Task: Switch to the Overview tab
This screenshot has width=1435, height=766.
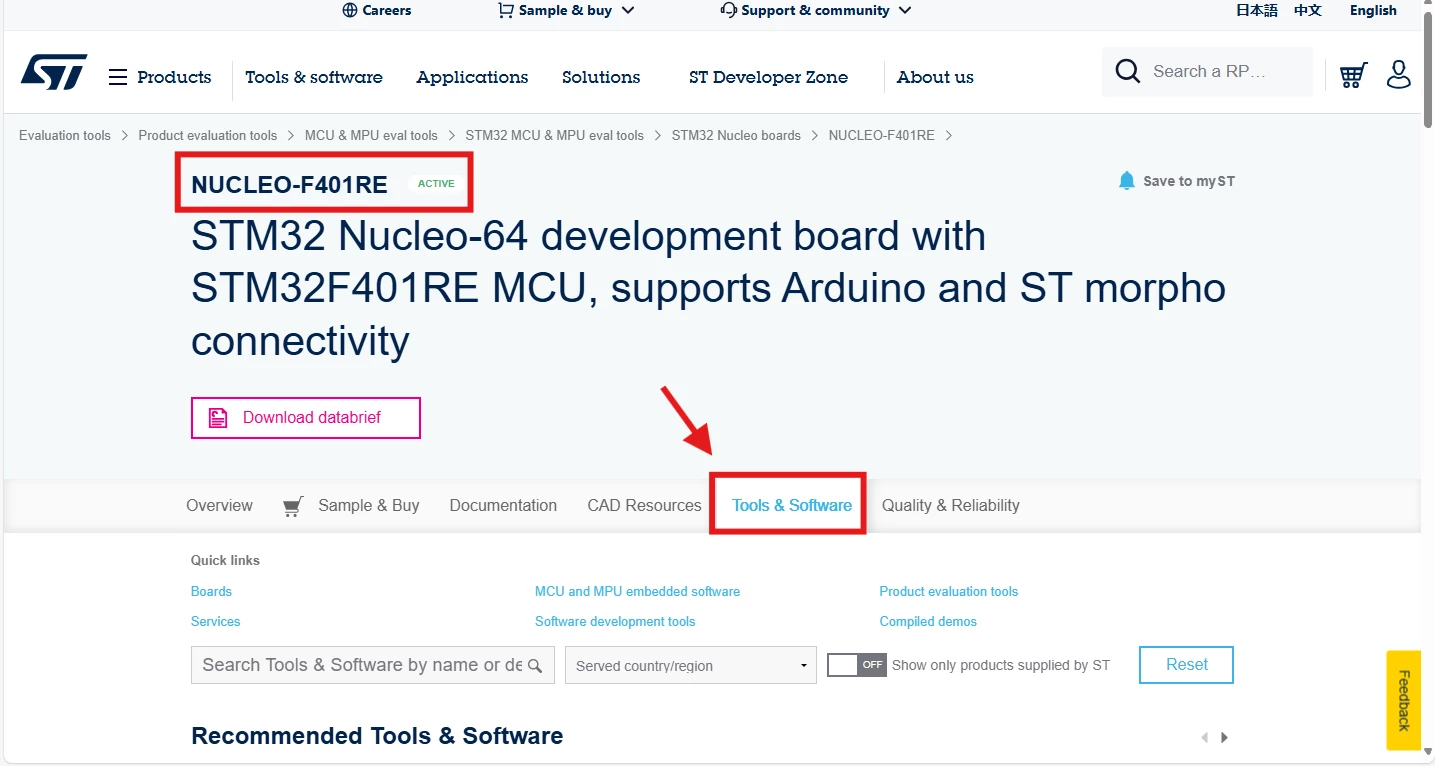Action: coord(219,505)
